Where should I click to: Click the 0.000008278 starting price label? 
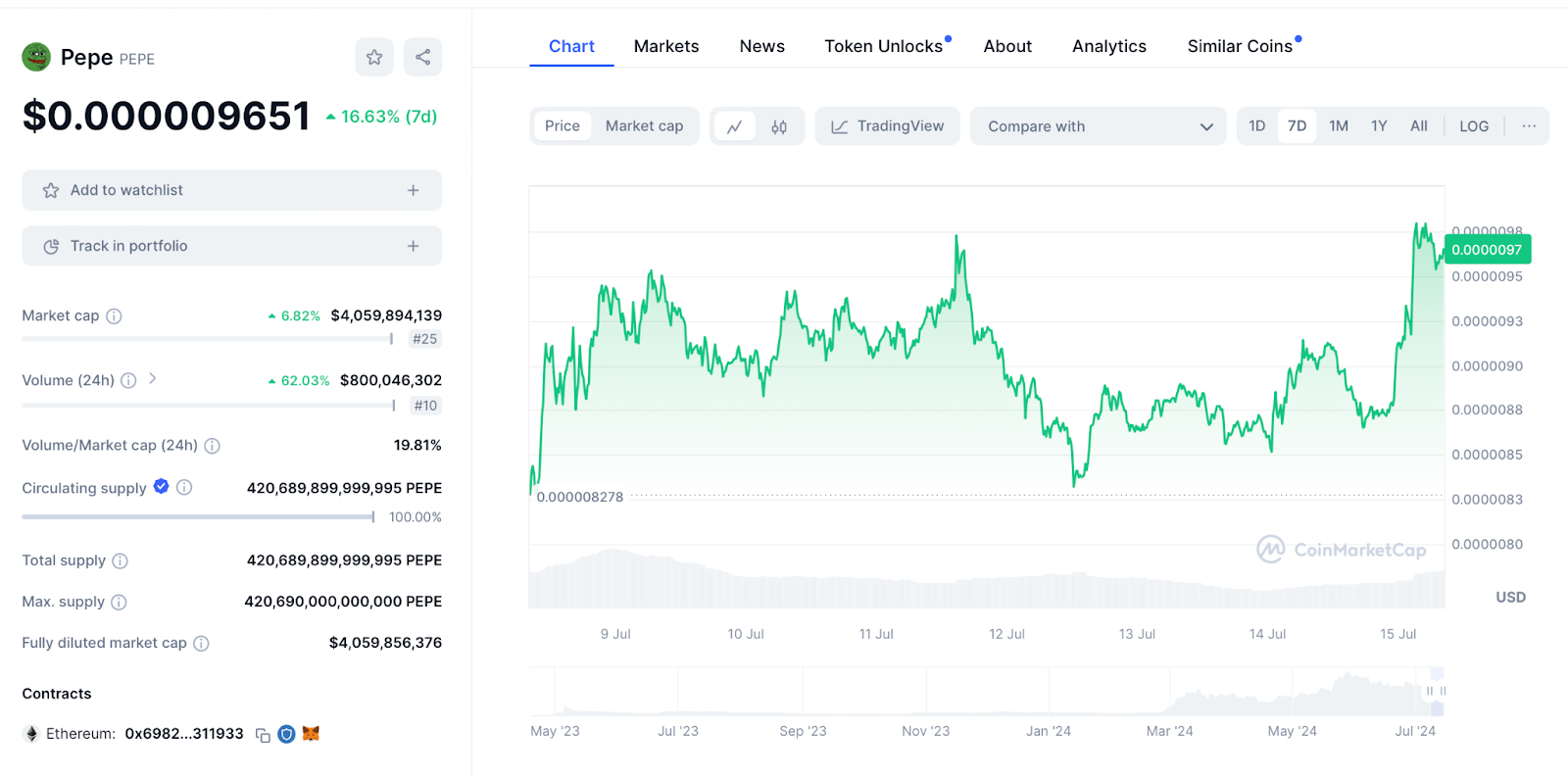pyautogui.click(x=579, y=497)
